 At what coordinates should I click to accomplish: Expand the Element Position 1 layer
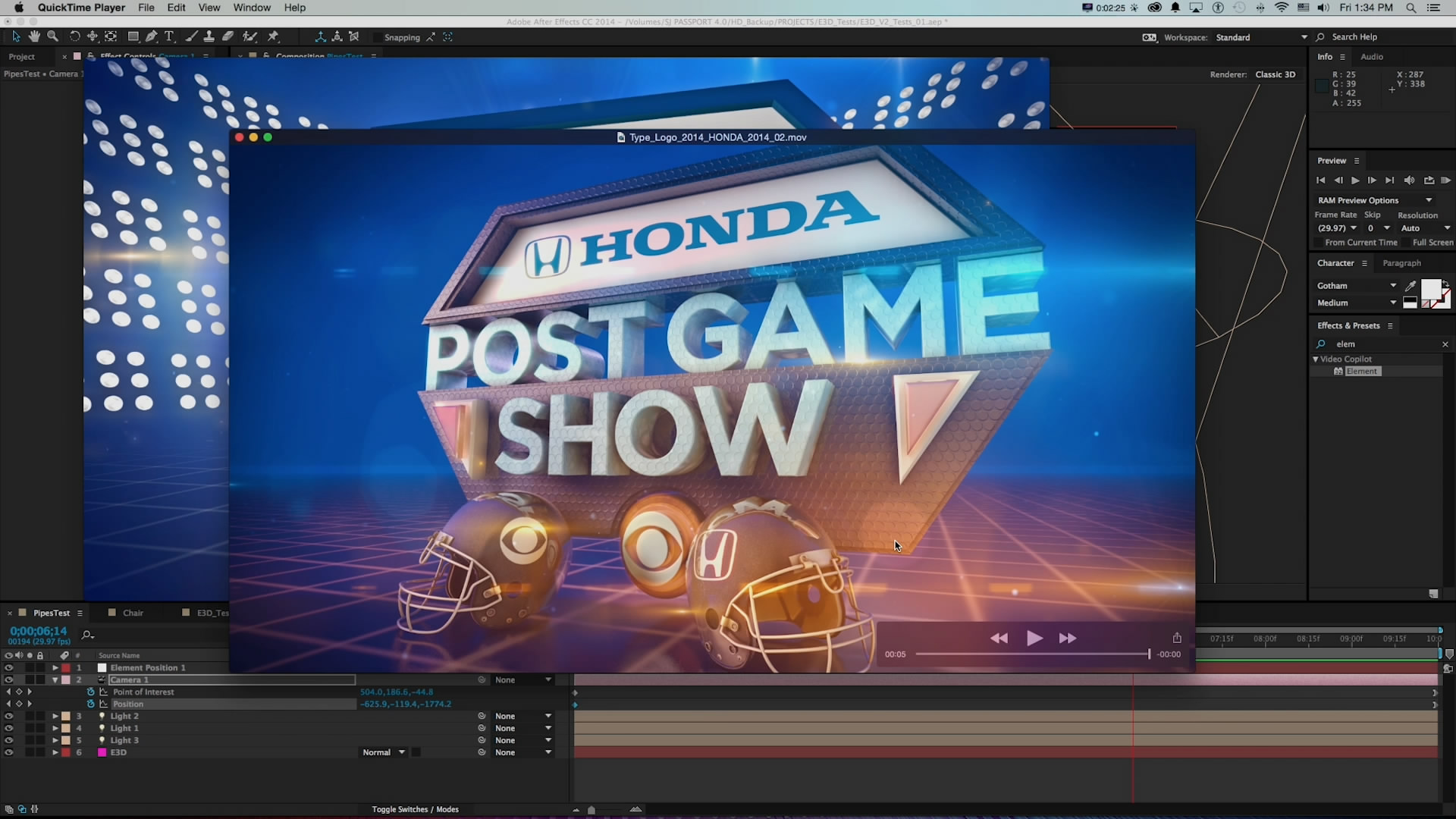(x=55, y=668)
